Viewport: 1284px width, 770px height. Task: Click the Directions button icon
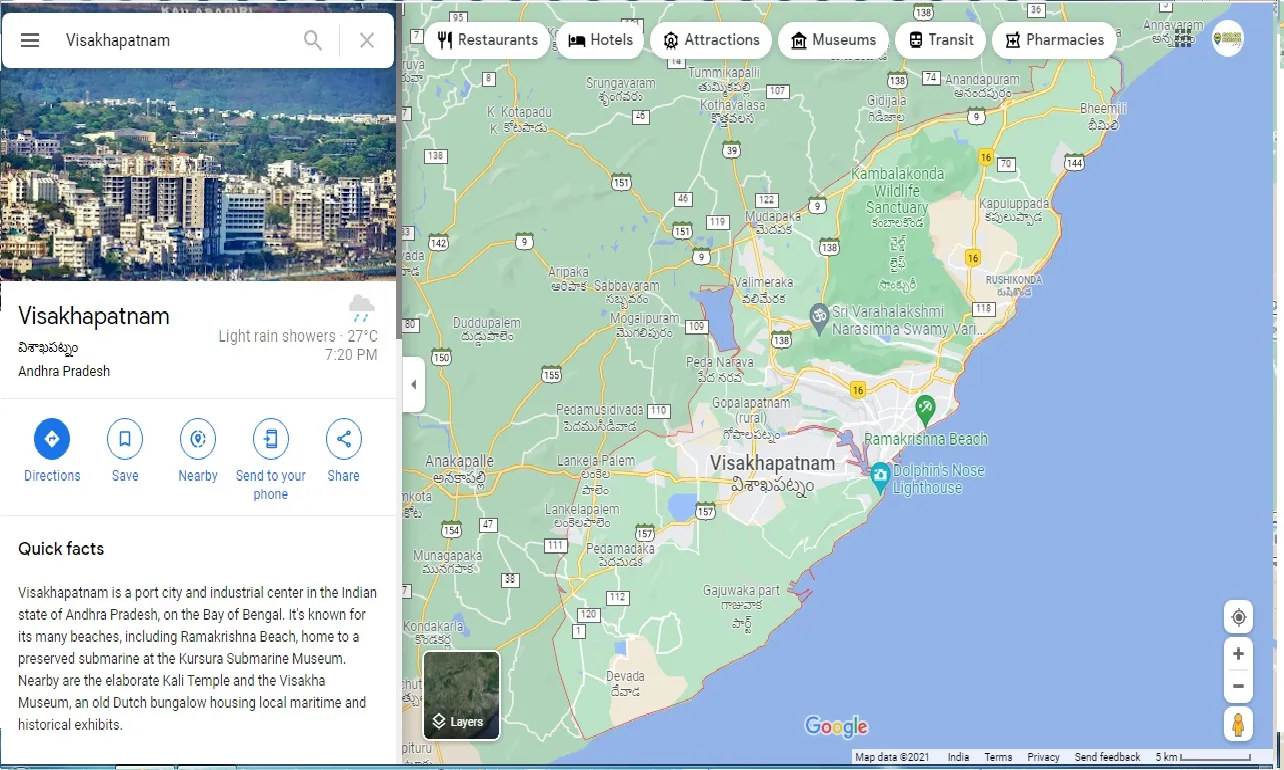52,439
